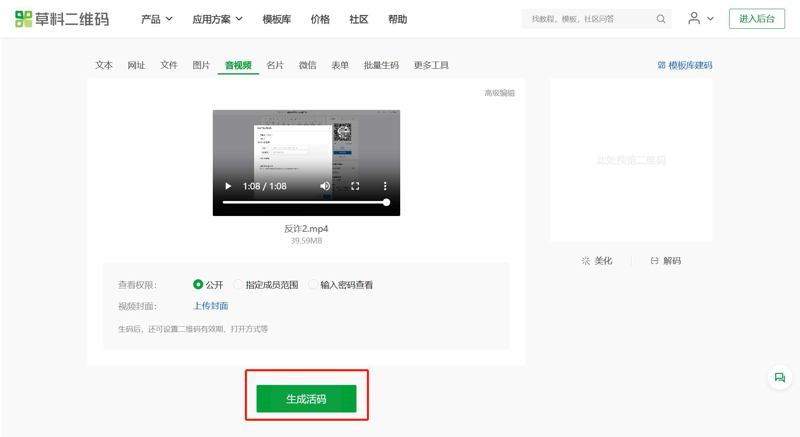Switch to the 表单 tab
This screenshot has height=437, width=800.
(340, 65)
